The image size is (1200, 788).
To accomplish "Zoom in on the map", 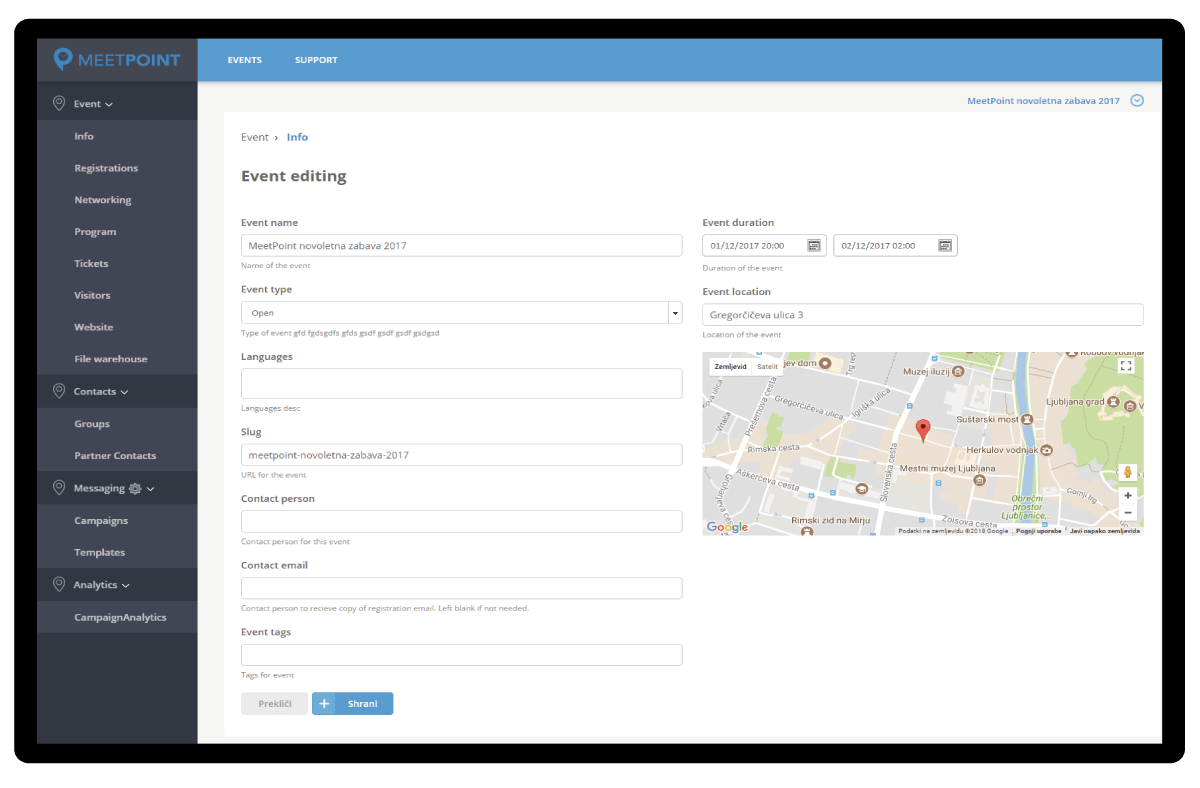I will [x=1128, y=495].
